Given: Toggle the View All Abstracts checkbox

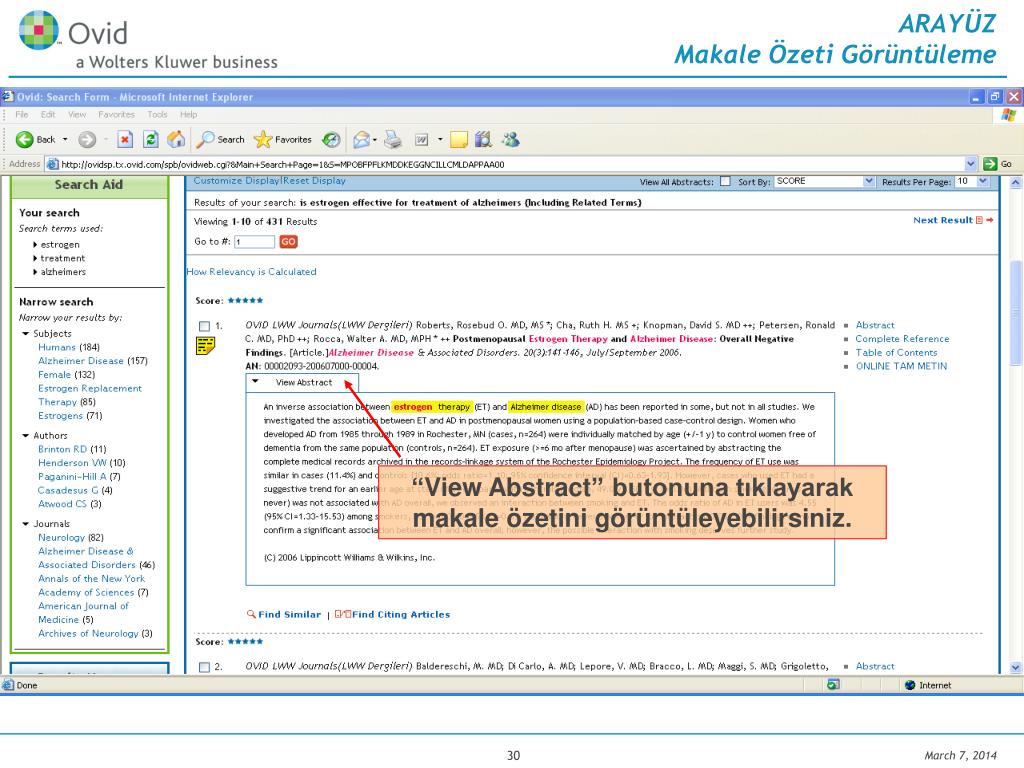Looking at the screenshot, I should pyautogui.click(x=725, y=182).
